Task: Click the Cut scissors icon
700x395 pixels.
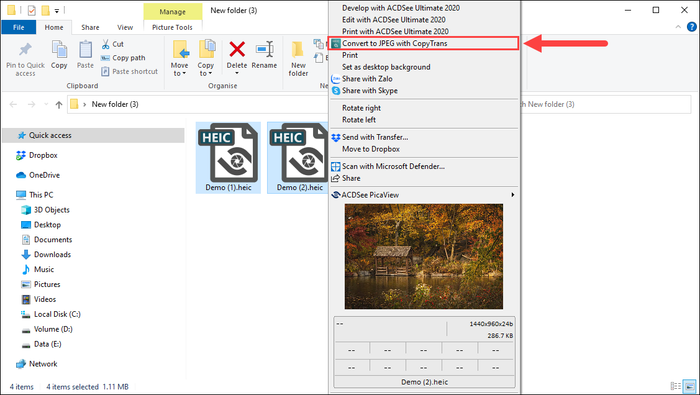Action: click(x=105, y=44)
